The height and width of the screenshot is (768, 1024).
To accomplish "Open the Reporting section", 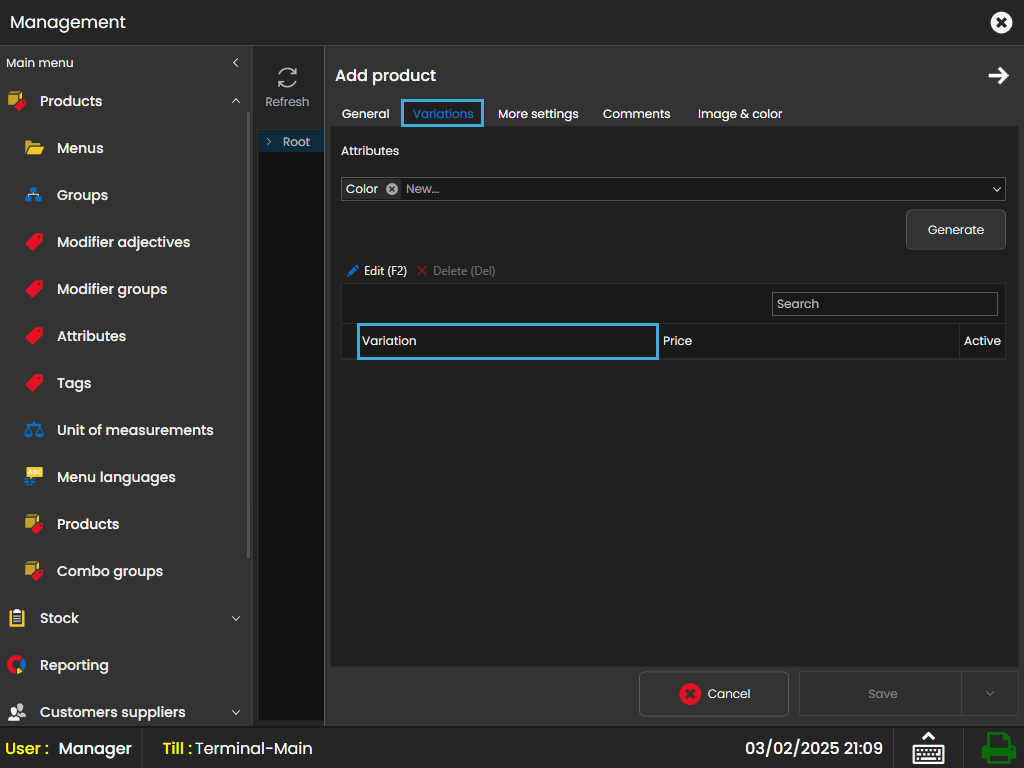I will point(74,665).
